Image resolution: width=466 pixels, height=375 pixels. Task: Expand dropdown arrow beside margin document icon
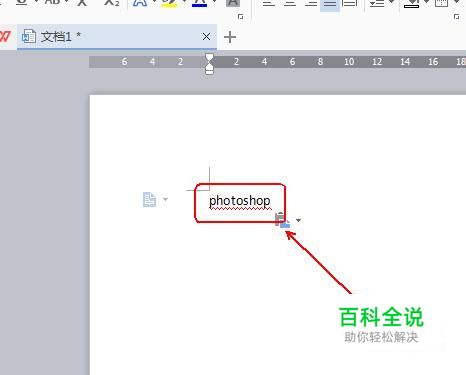(165, 199)
